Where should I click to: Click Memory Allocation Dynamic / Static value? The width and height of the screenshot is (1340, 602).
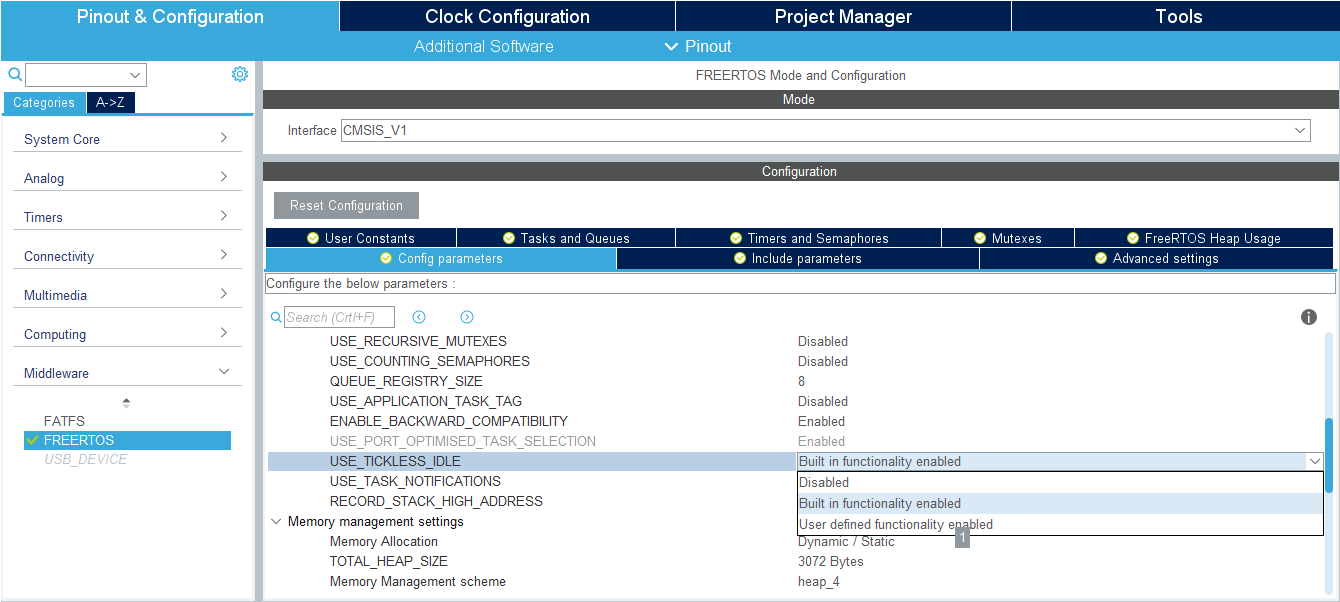(x=846, y=541)
